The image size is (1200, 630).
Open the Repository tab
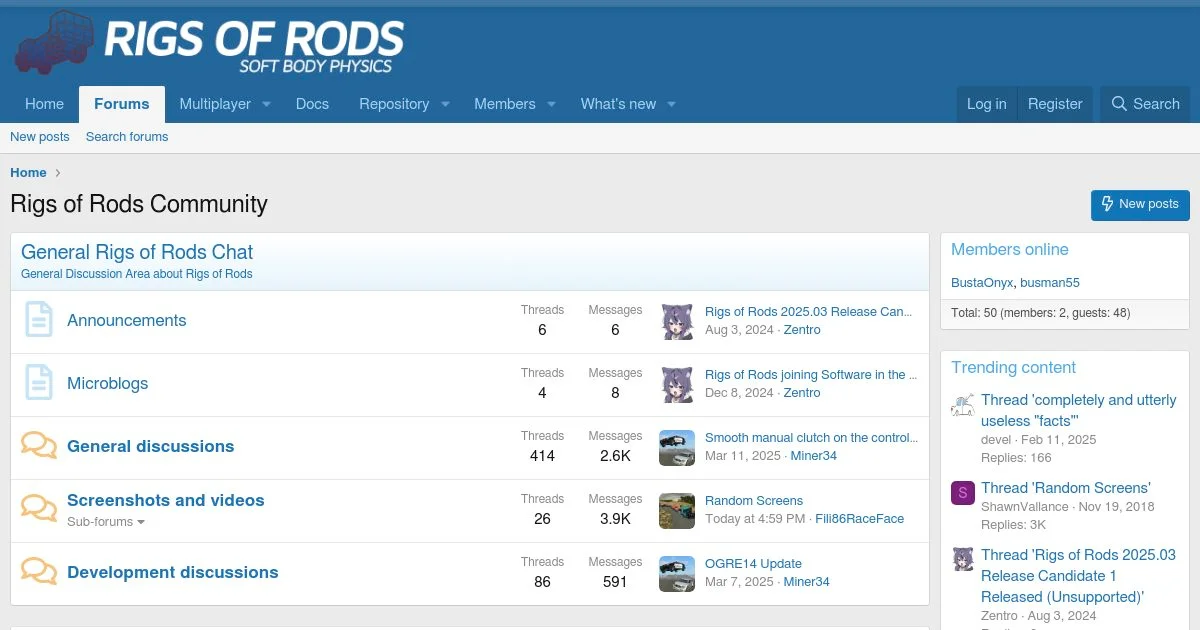(394, 104)
